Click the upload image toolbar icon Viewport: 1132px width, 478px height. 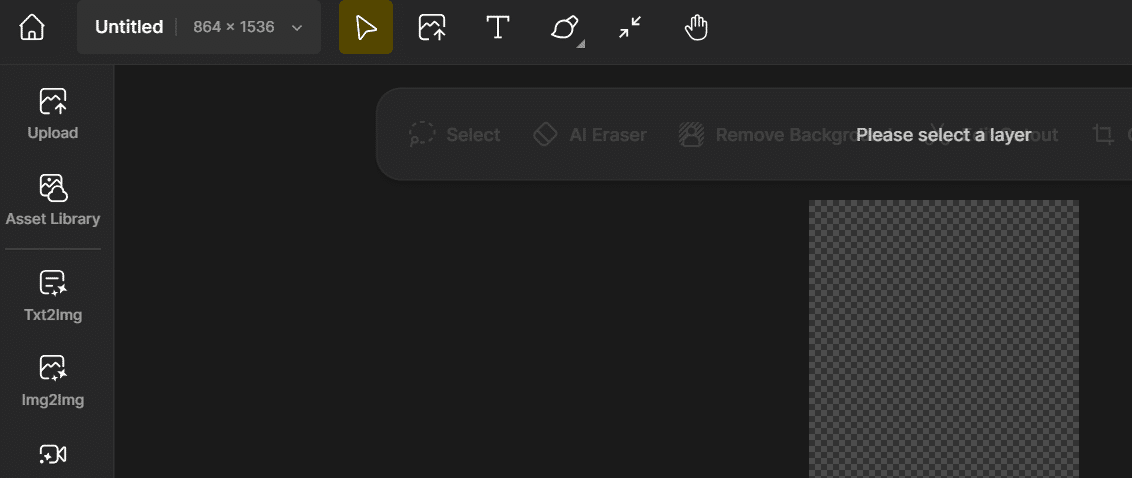tap(432, 27)
